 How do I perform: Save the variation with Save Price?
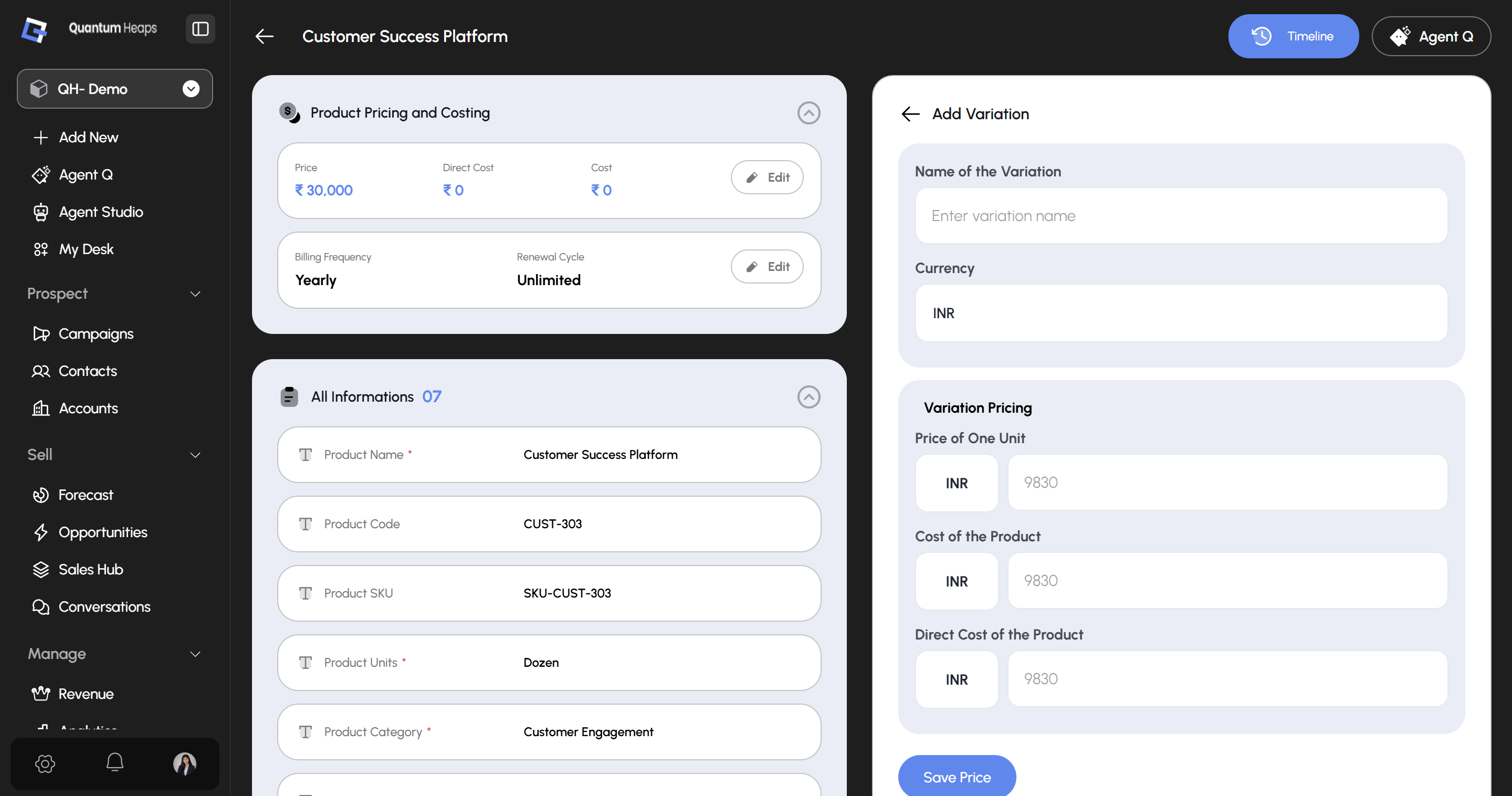point(957,777)
